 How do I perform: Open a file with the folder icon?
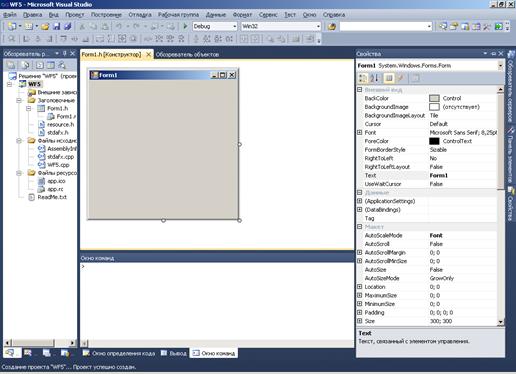(x=45, y=26)
